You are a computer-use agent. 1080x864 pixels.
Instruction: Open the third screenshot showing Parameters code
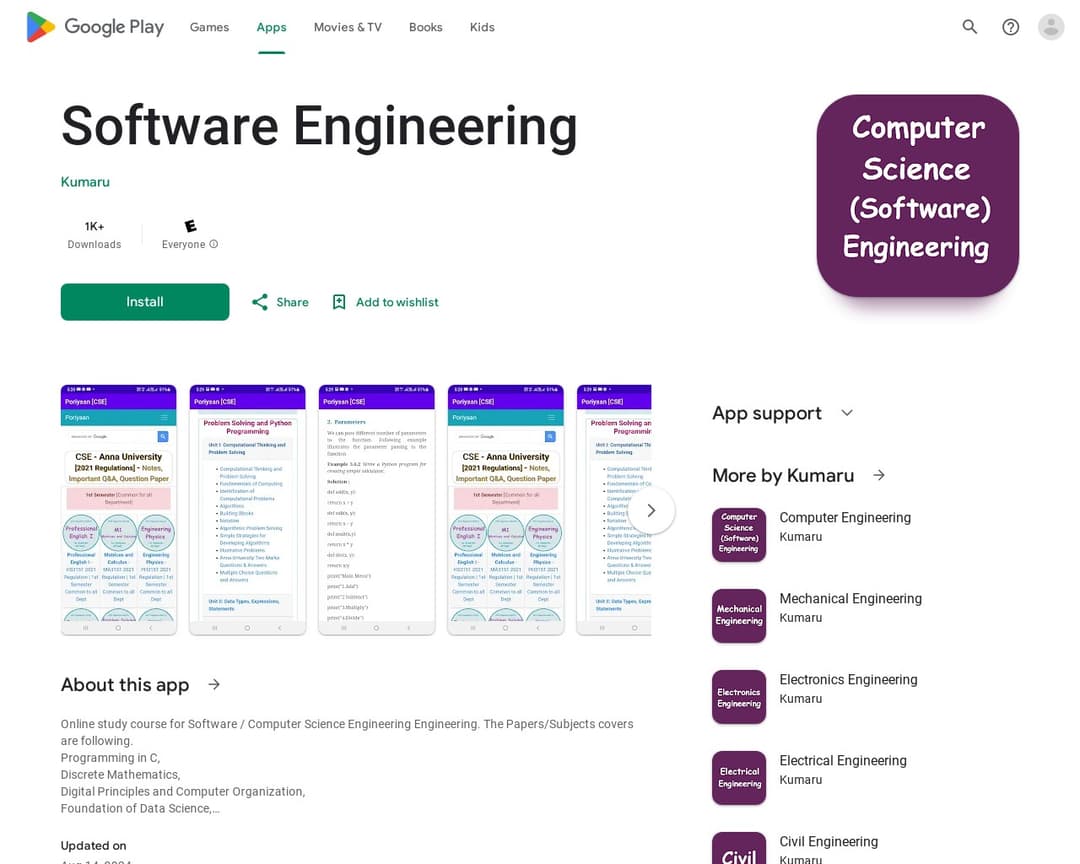[x=377, y=510]
